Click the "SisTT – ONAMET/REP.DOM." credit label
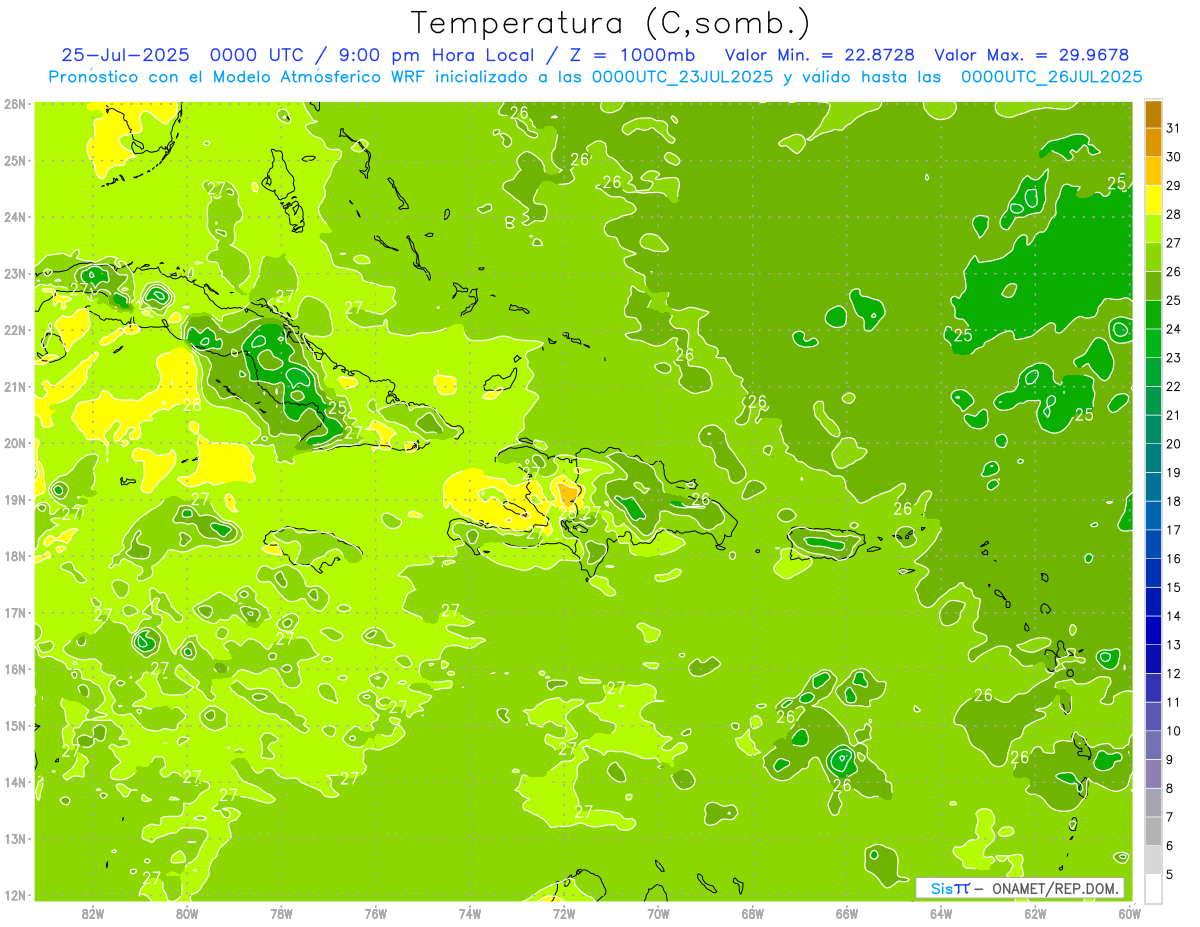This screenshot has width=1200, height=927. pyautogui.click(x=1021, y=888)
